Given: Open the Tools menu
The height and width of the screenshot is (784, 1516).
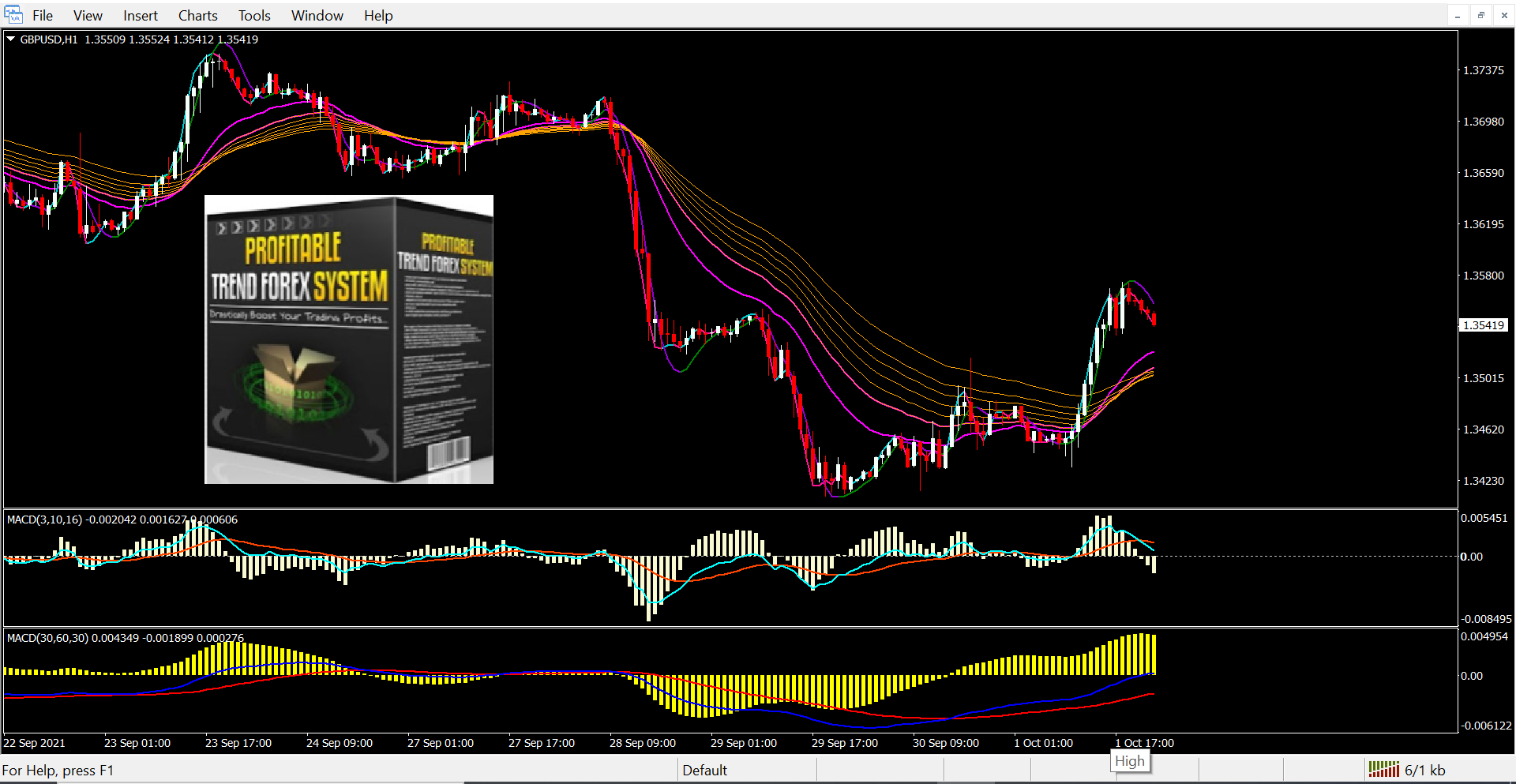Looking at the screenshot, I should [254, 16].
